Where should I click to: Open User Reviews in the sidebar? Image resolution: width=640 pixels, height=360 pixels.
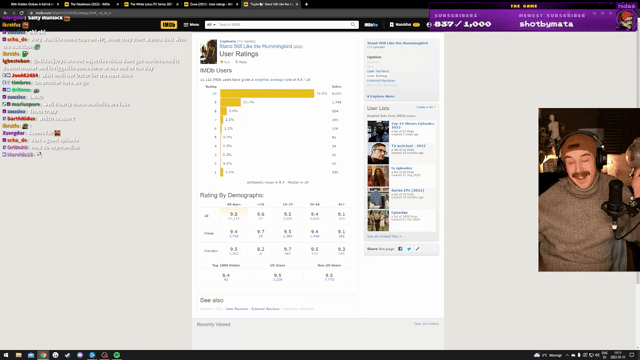pyautogui.click(x=378, y=71)
